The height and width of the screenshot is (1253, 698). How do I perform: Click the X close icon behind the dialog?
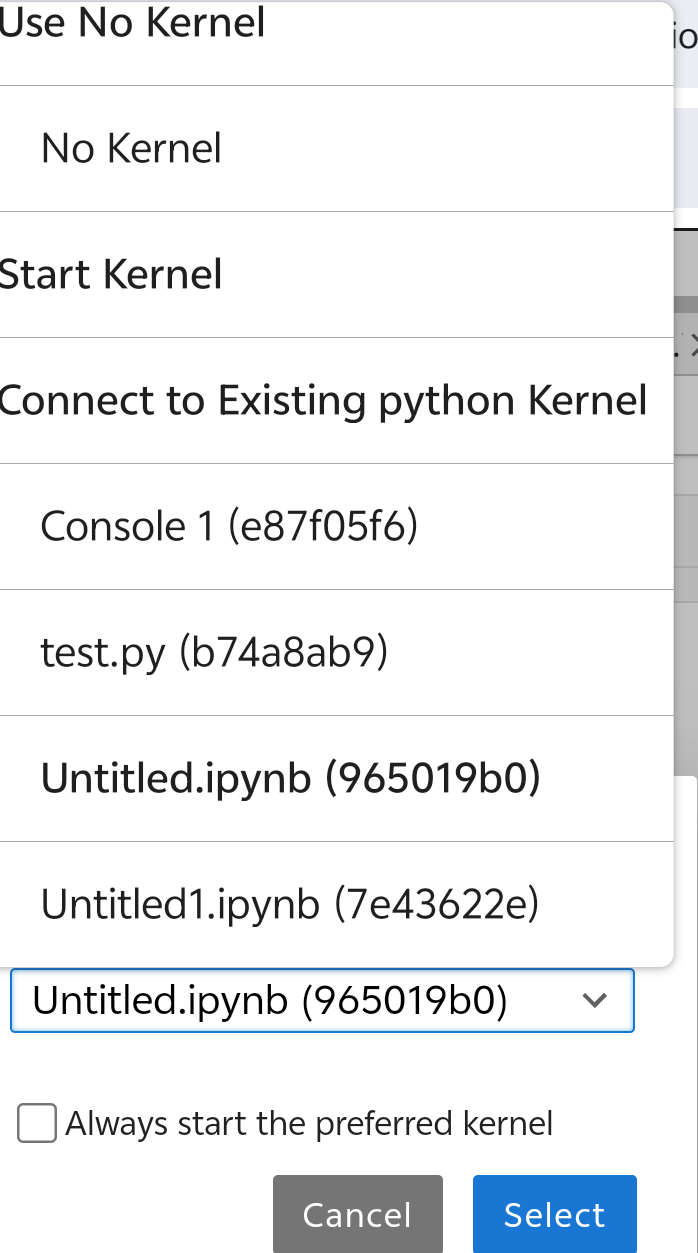693,347
